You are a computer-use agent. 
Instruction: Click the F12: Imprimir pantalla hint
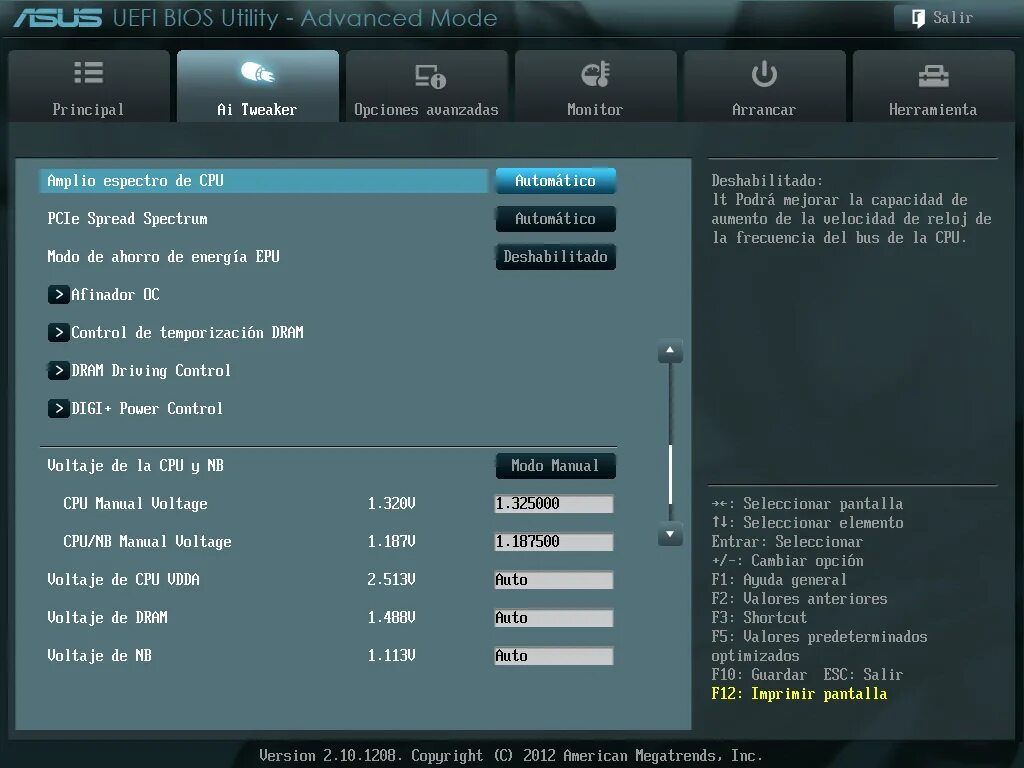coord(799,694)
